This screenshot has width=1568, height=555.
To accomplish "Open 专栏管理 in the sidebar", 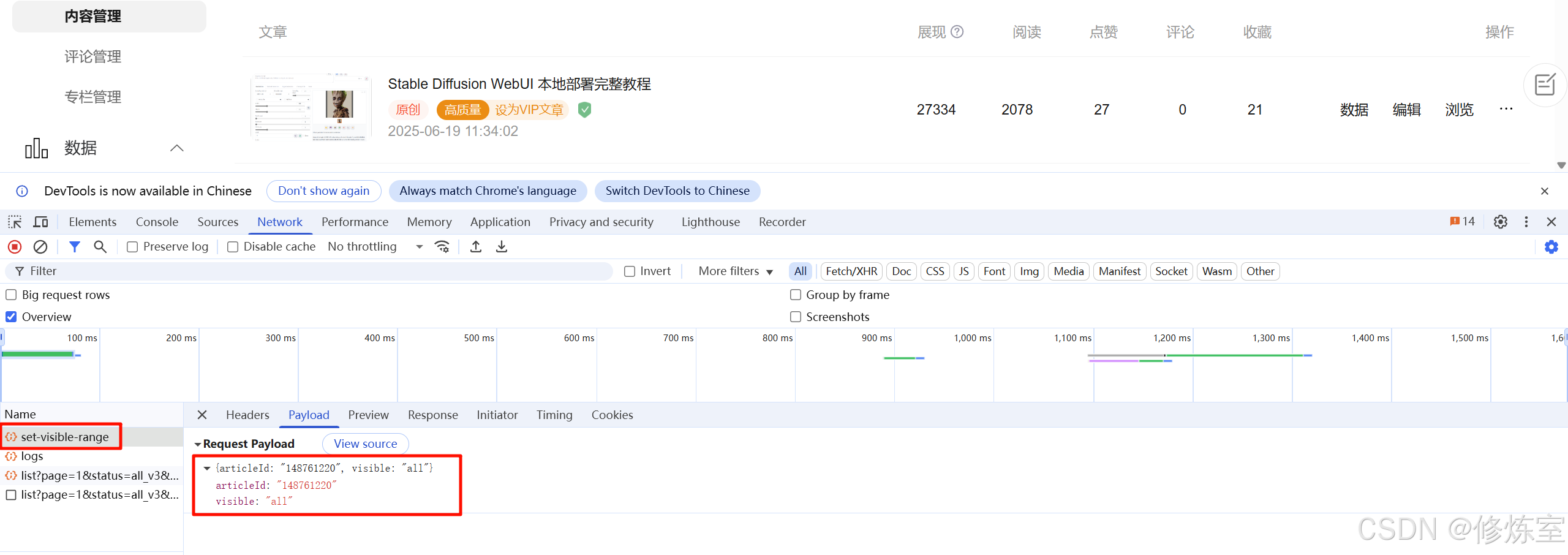I will tap(92, 97).
